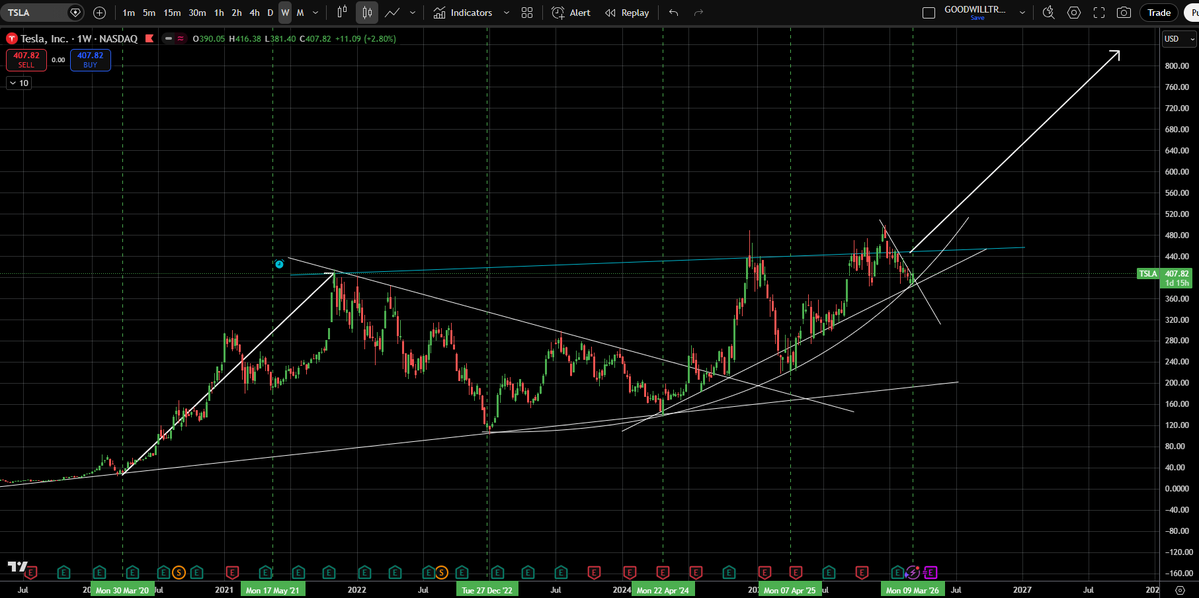Enter fullscreen mode
This screenshot has height=598, width=1199.
pos(1099,12)
